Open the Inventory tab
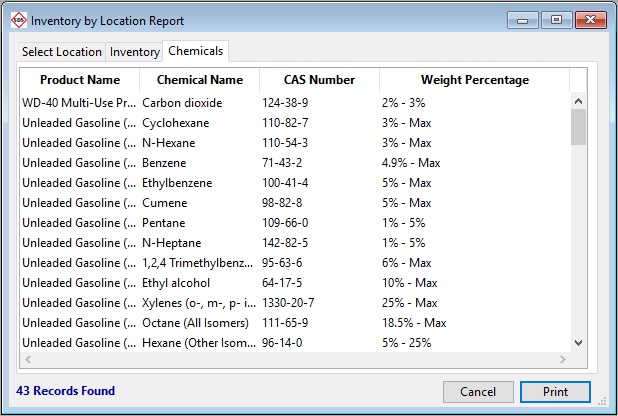The width and height of the screenshot is (618, 416). click(x=134, y=52)
